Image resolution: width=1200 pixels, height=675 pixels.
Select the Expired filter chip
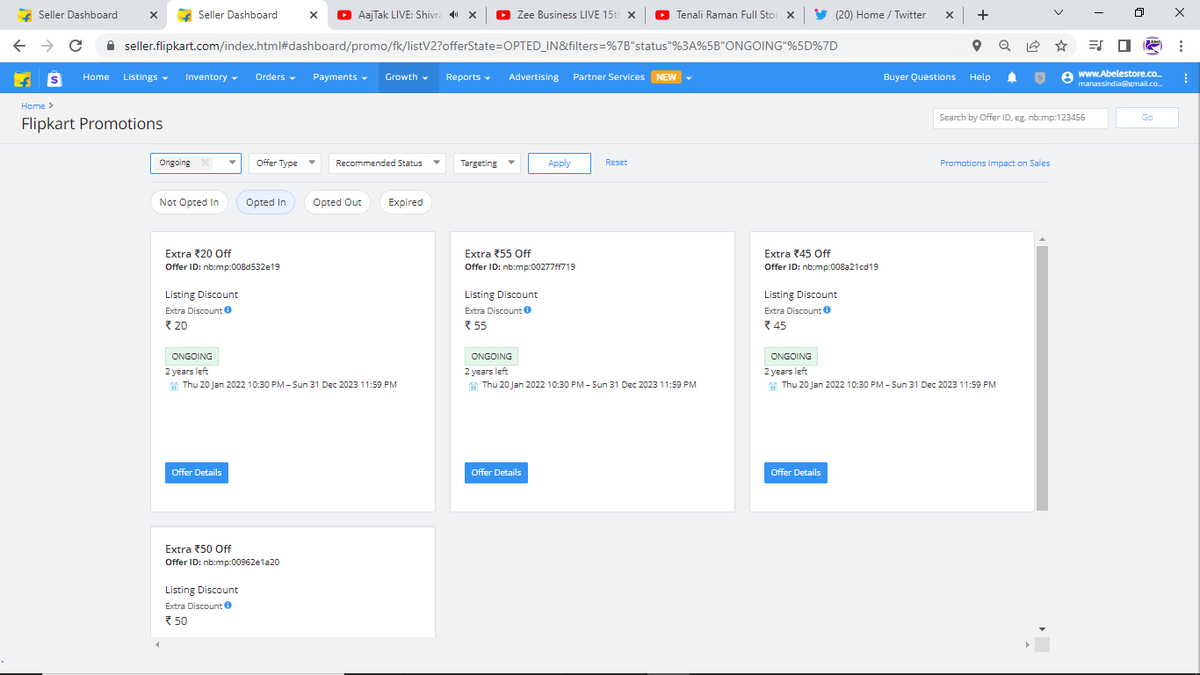(405, 202)
